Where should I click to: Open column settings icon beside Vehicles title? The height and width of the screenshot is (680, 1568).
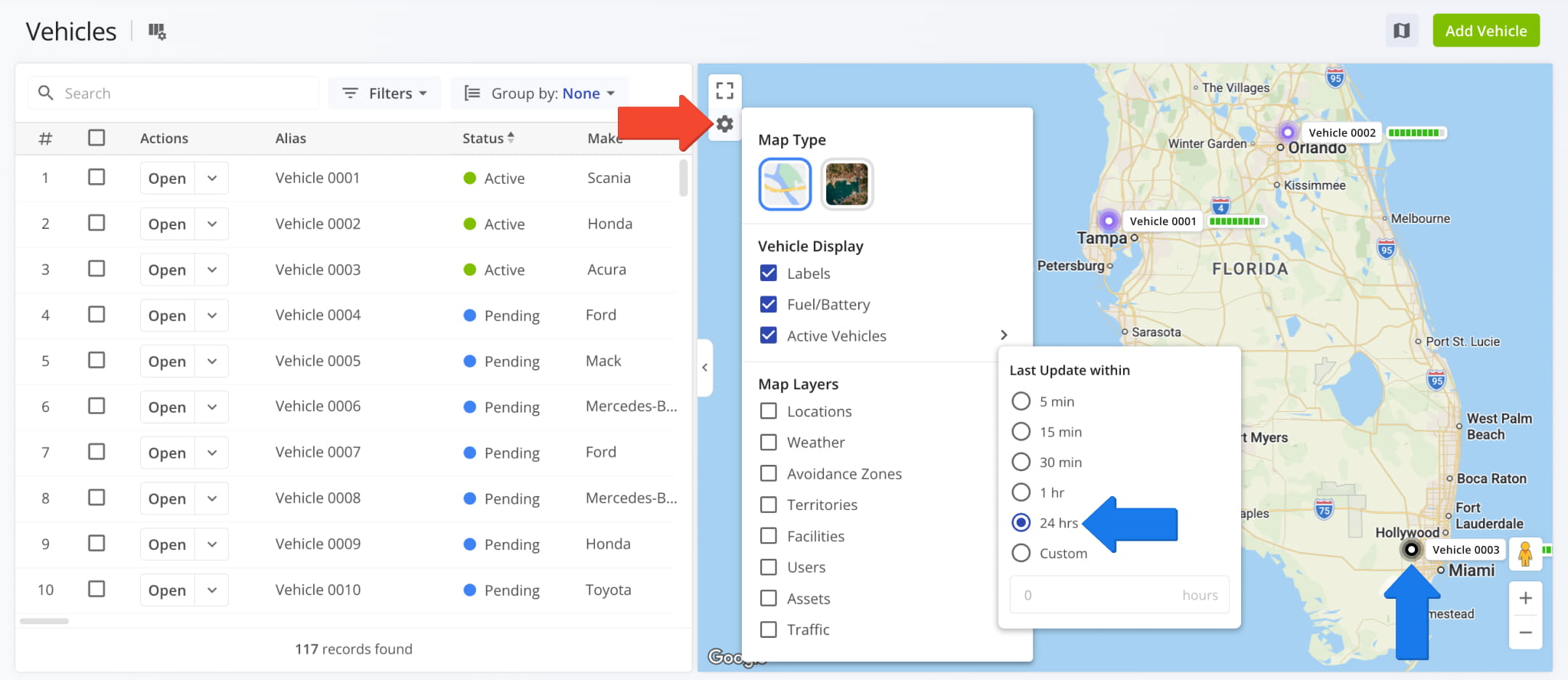click(157, 31)
